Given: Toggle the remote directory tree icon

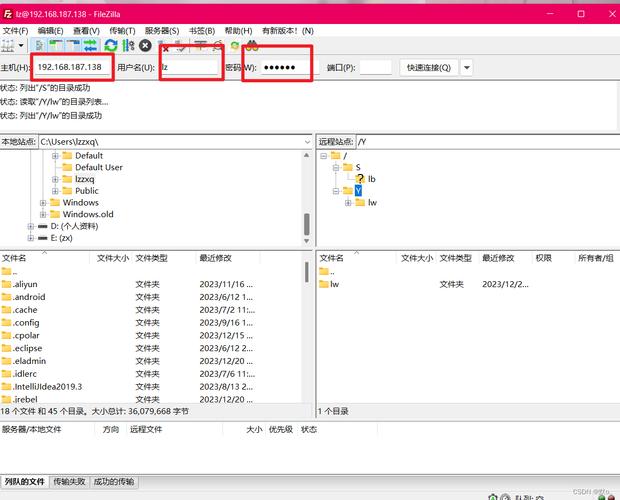Looking at the screenshot, I should [73, 45].
